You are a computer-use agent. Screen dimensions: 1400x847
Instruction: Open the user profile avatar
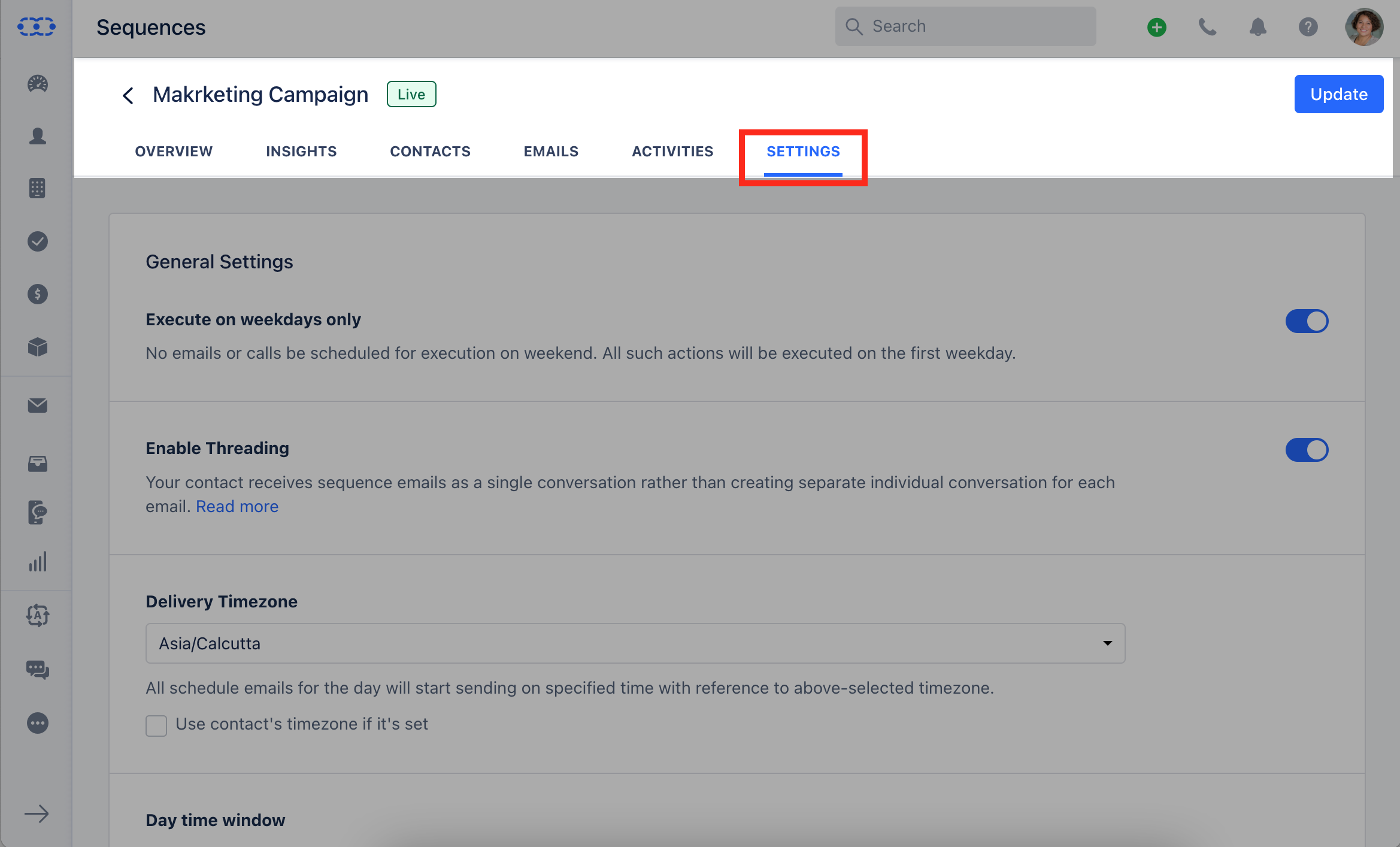pyautogui.click(x=1364, y=27)
